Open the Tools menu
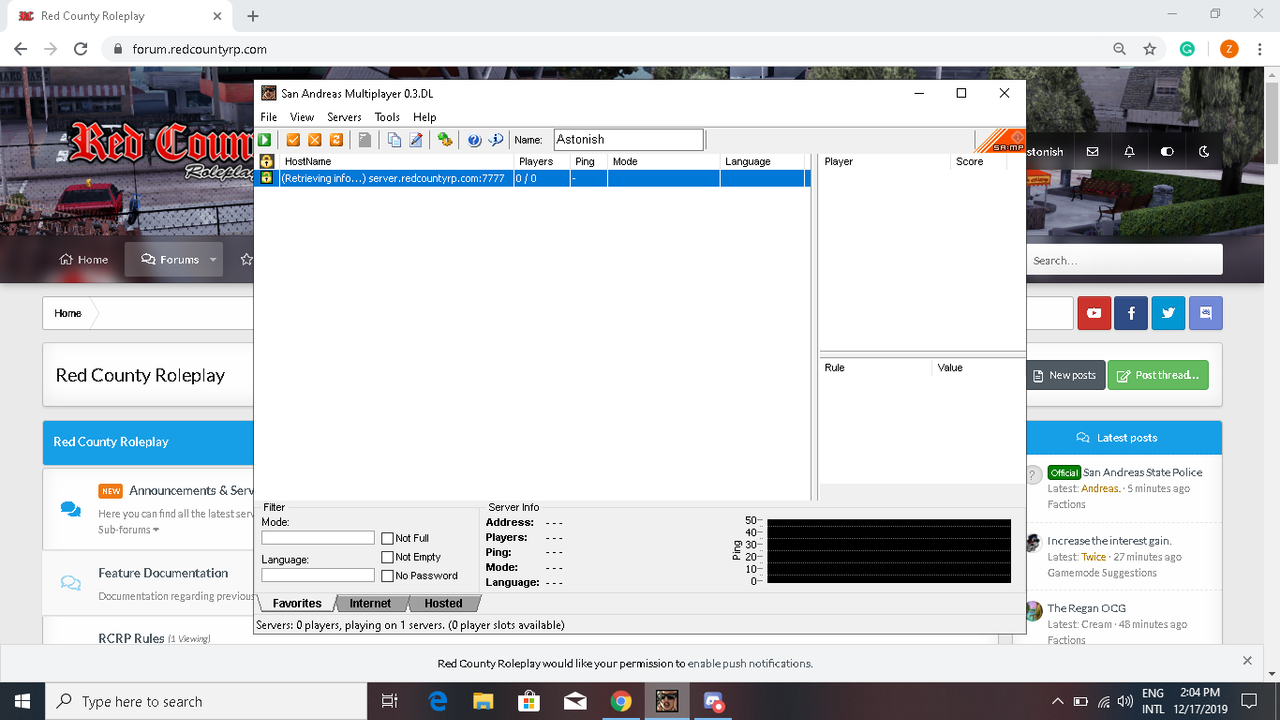 click(387, 117)
